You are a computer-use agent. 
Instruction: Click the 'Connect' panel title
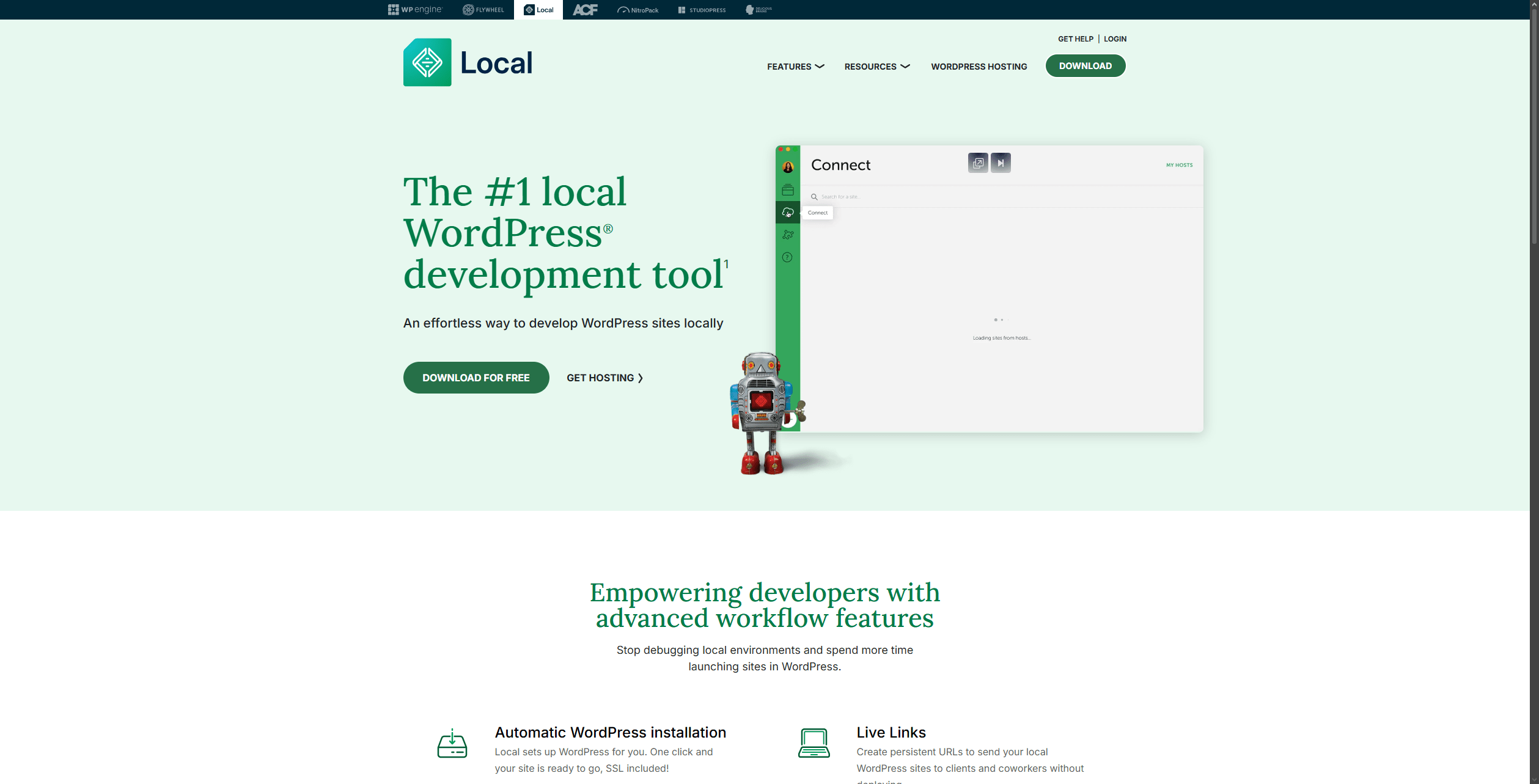pyautogui.click(x=840, y=165)
